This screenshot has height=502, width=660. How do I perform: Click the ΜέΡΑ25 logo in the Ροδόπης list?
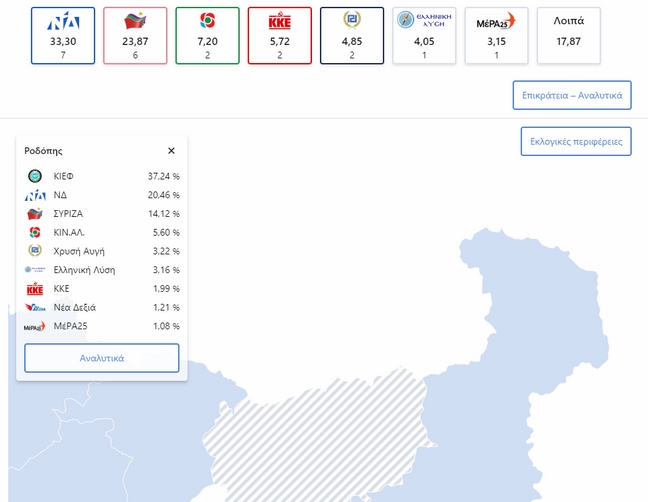click(35, 327)
